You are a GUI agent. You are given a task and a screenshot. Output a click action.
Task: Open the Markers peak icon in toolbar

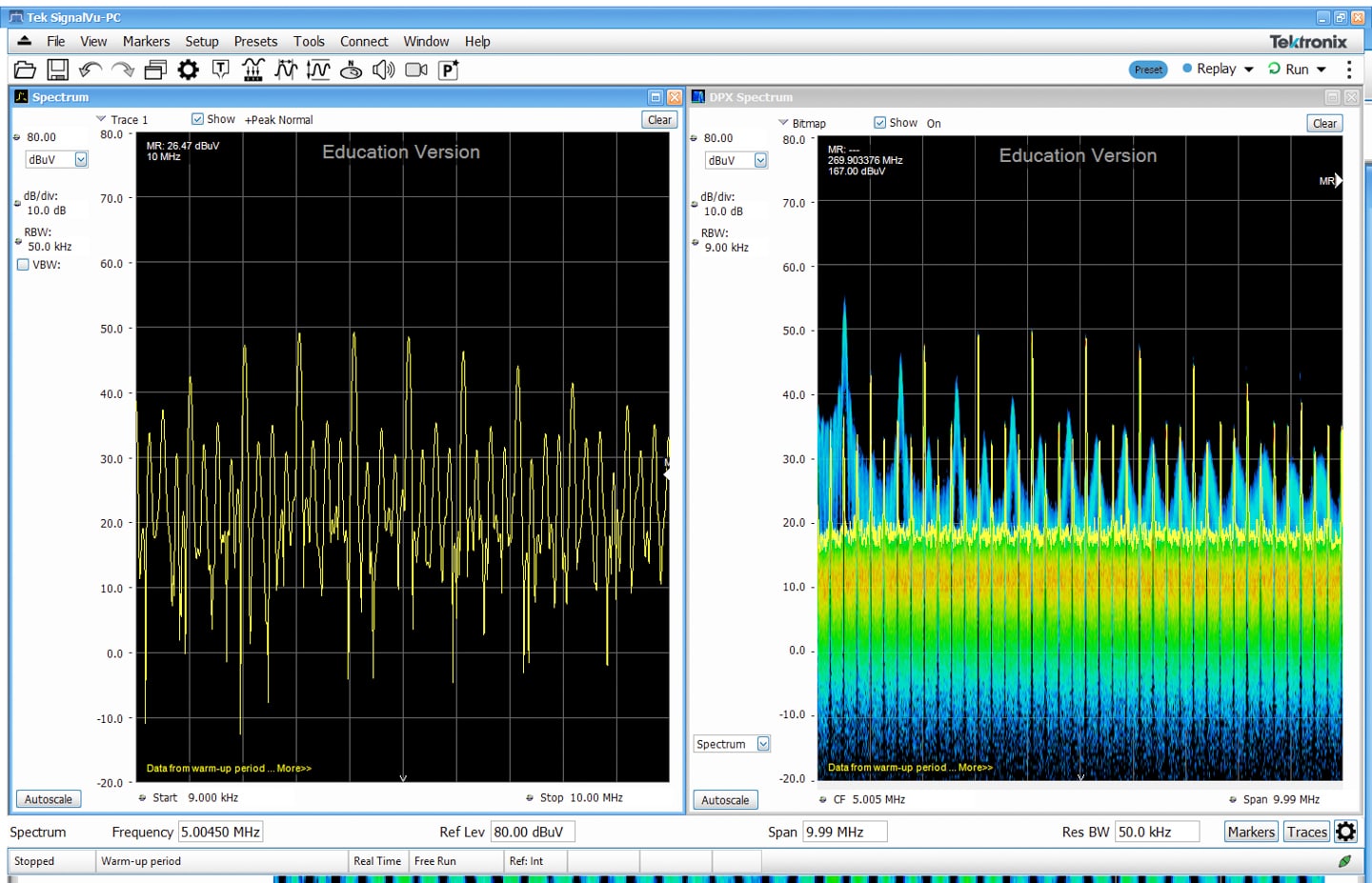(253, 70)
